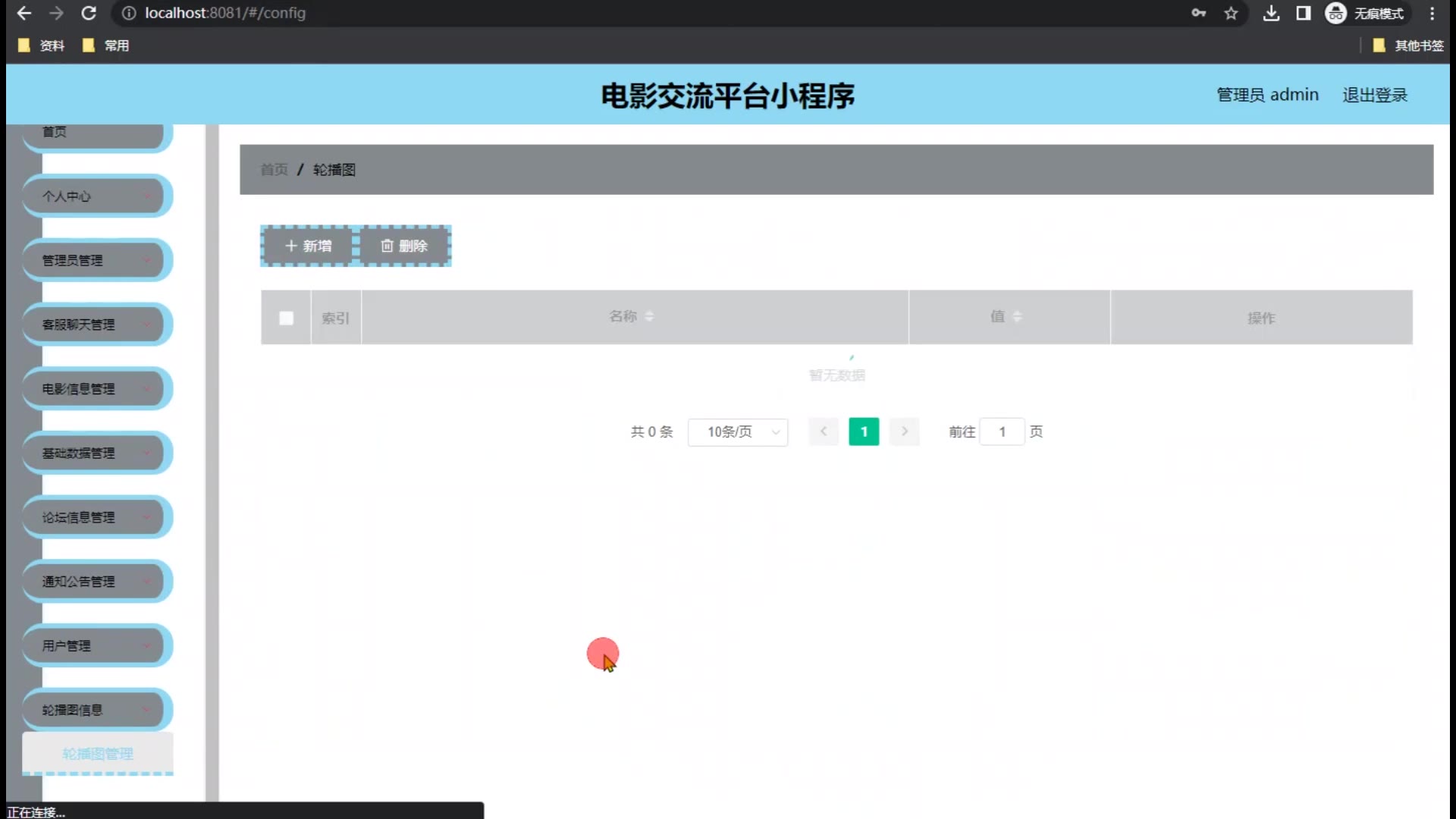Screen dimensions: 1456x819
Task: Click the browser back arrow
Action: coord(24,13)
